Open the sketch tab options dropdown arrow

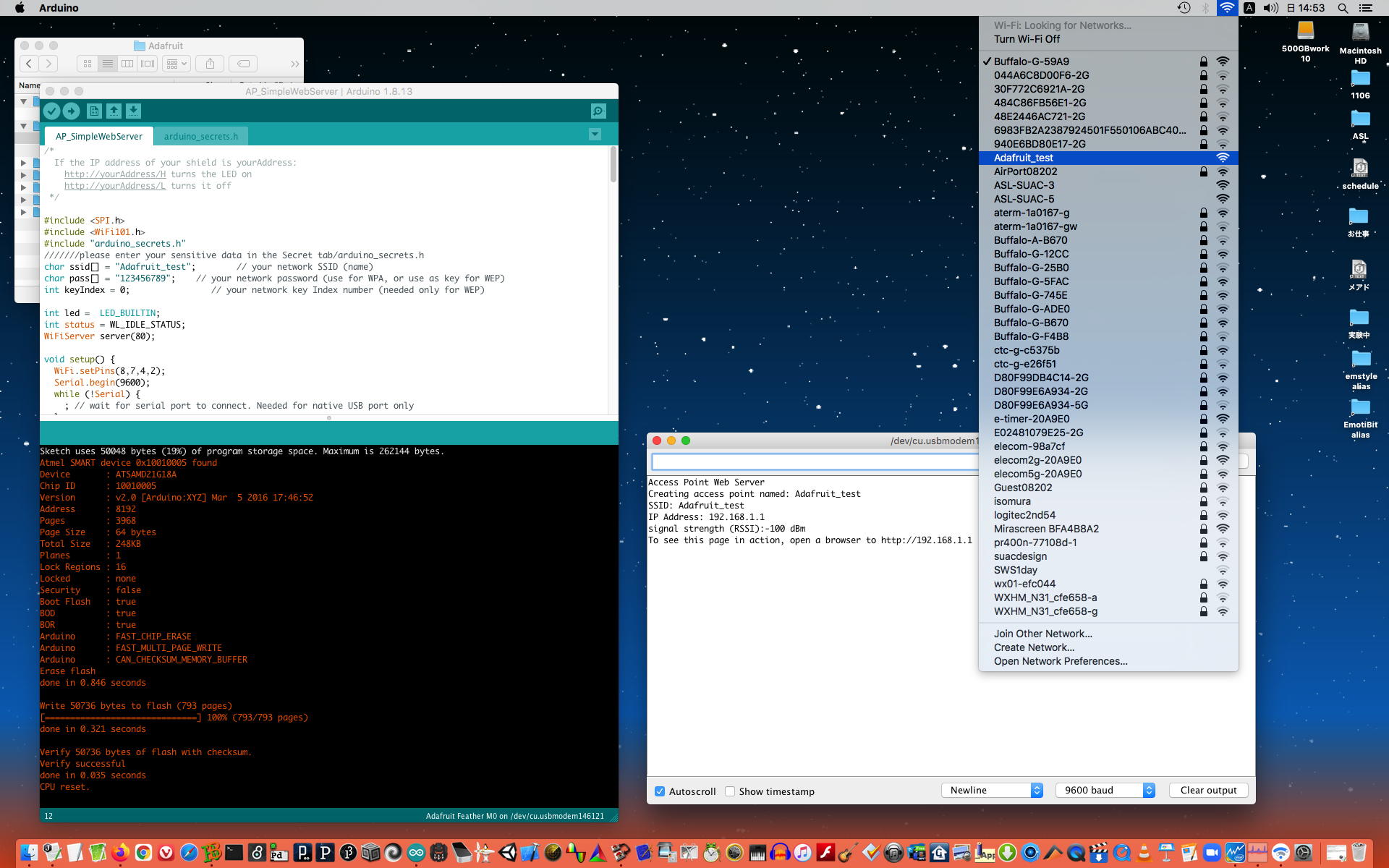[595, 135]
